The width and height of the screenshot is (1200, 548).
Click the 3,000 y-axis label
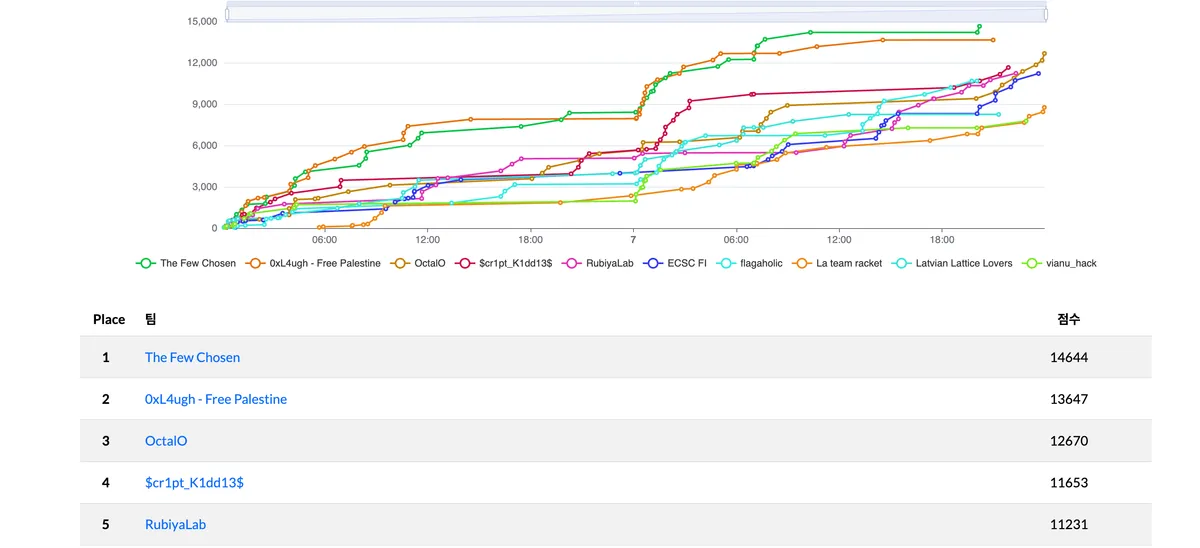[x=206, y=187]
